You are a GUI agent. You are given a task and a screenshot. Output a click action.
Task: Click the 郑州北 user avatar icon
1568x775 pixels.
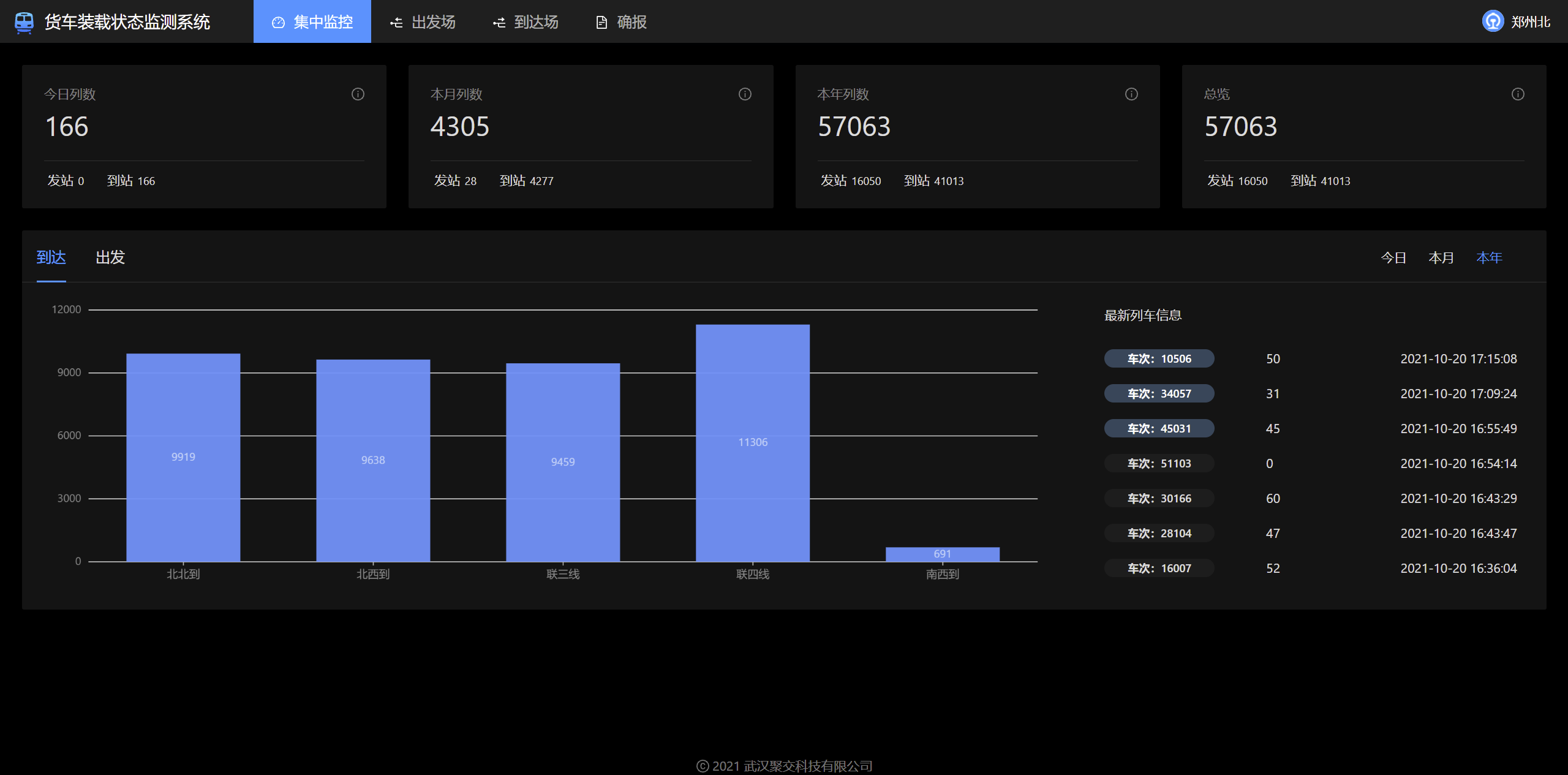point(1493,21)
